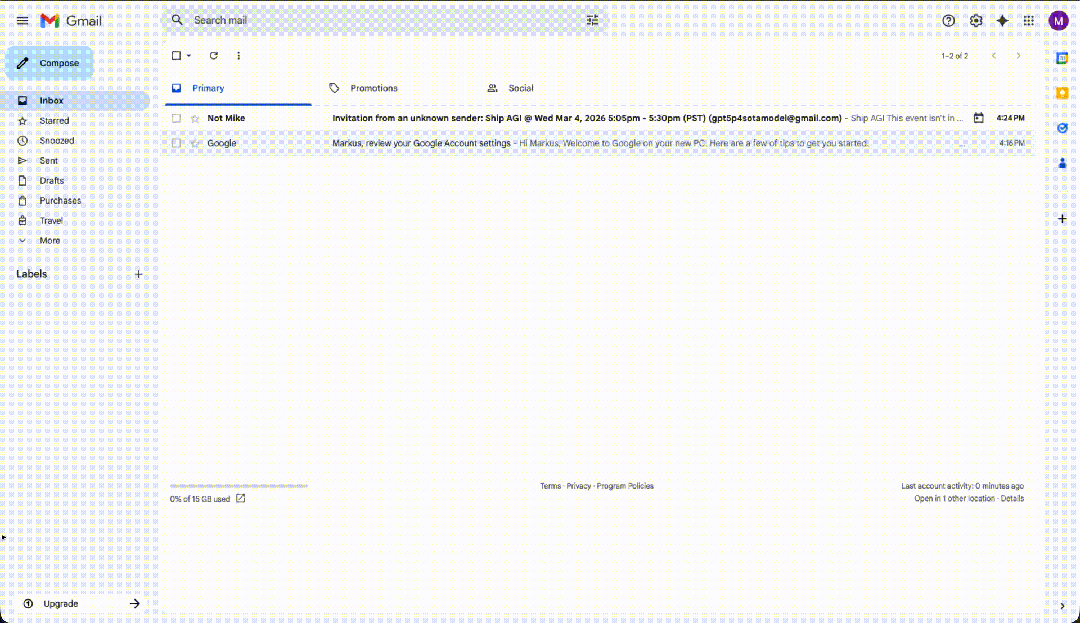The image size is (1080, 623).
Task: Open Calendar in the side panel
Action: point(1062,58)
